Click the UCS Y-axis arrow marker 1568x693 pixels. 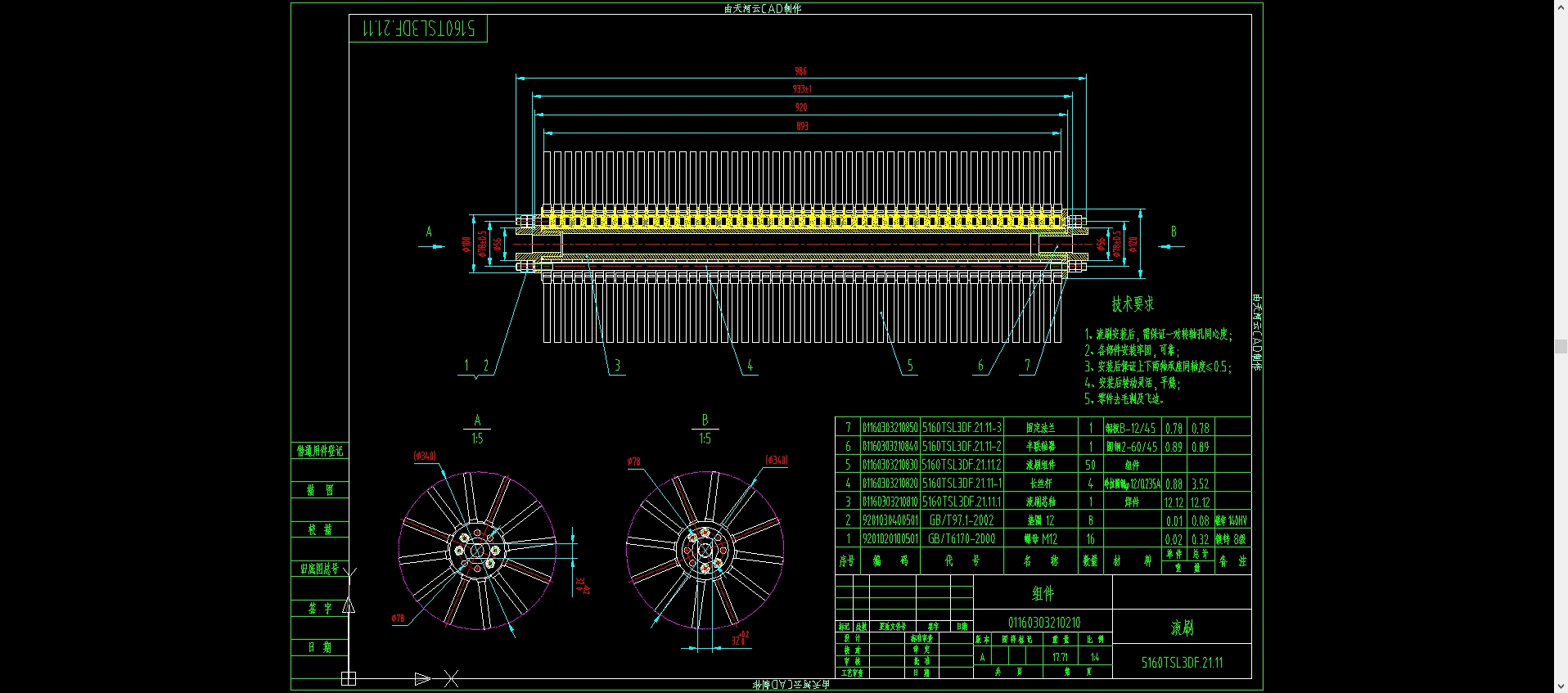pyautogui.click(x=349, y=606)
